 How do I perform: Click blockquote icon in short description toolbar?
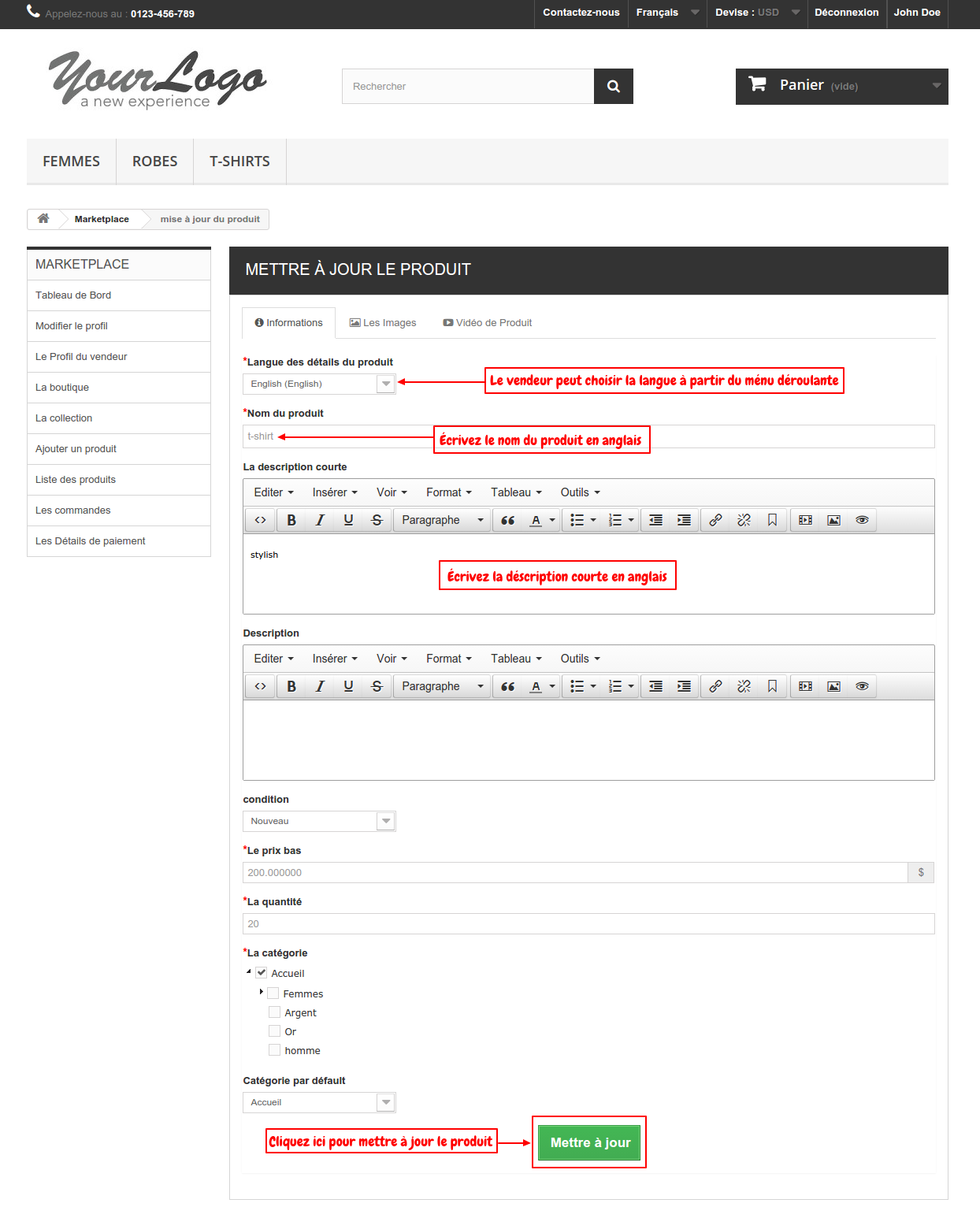click(508, 520)
